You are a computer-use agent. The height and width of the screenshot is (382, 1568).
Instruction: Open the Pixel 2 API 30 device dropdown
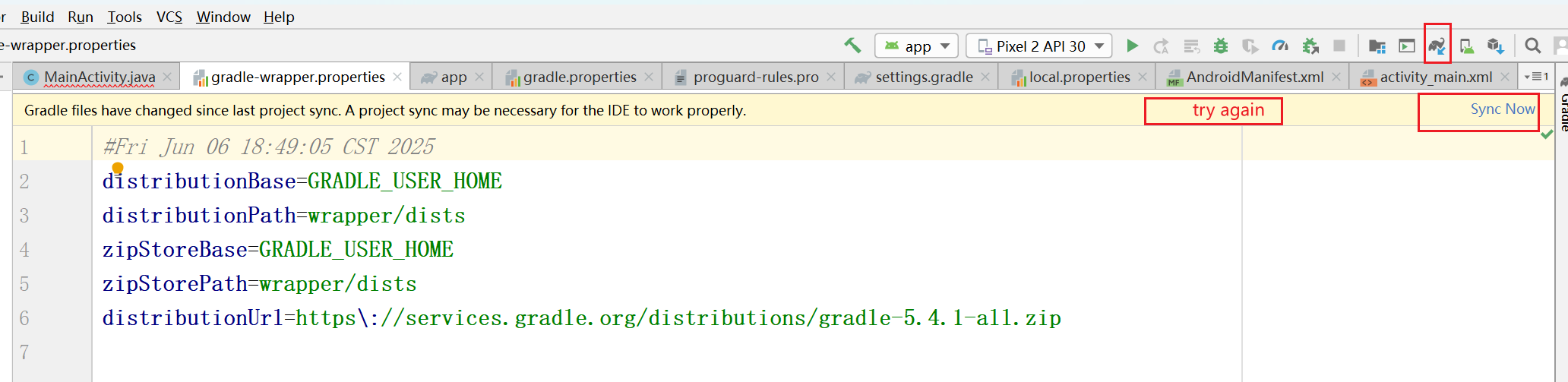(x=1039, y=46)
